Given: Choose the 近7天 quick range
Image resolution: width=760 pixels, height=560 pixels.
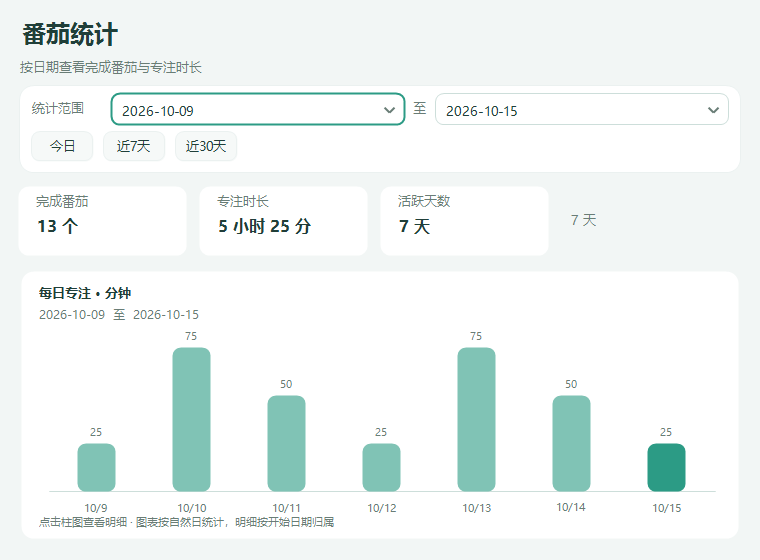Looking at the screenshot, I should click(x=134, y=146).
